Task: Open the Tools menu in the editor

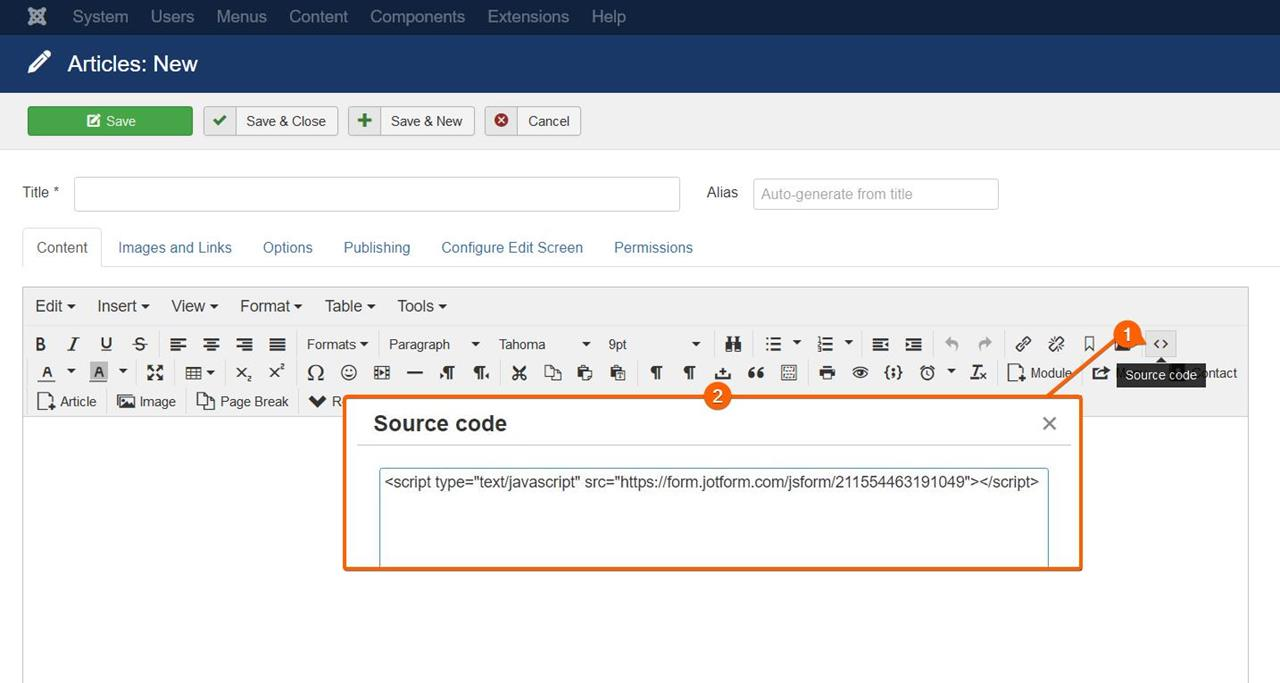Action: [420, 306]
